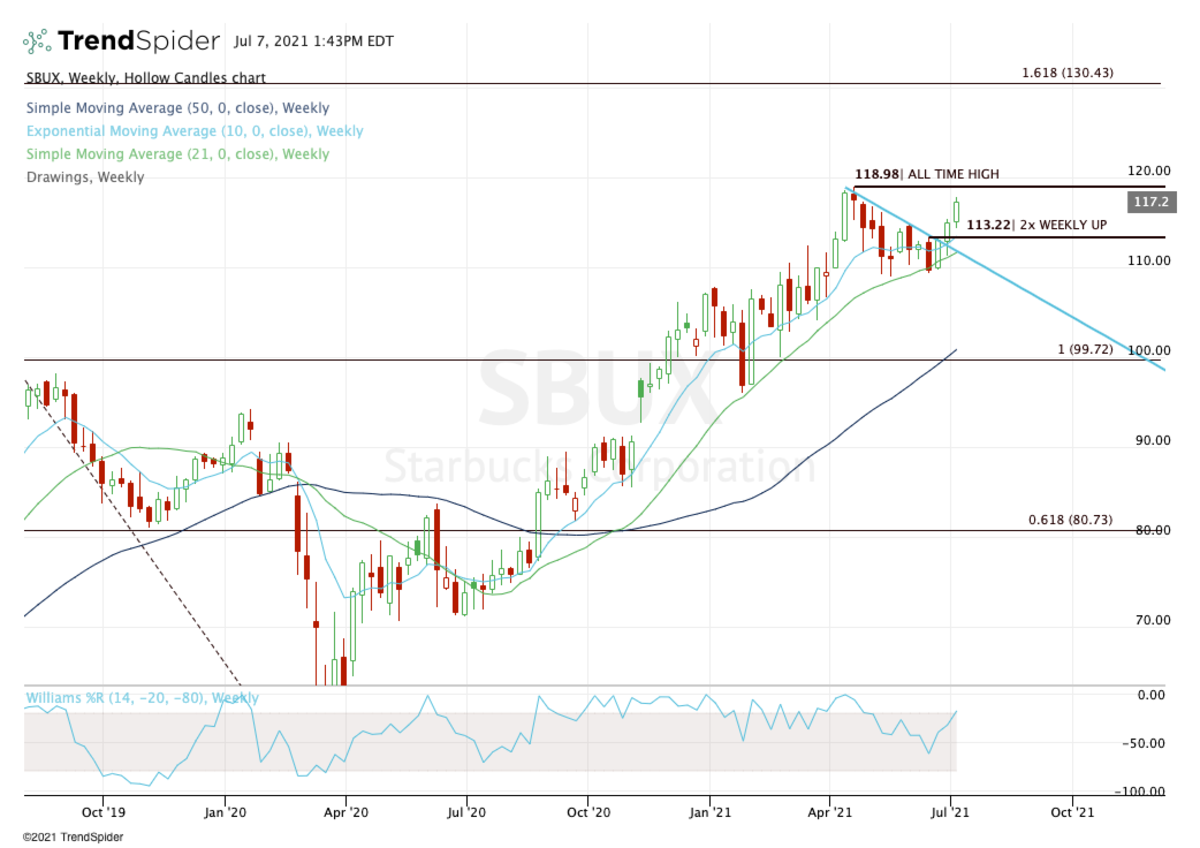
Task: Click the ©2021 TrendSpider copyright text
Action: (x=69, y=836)
